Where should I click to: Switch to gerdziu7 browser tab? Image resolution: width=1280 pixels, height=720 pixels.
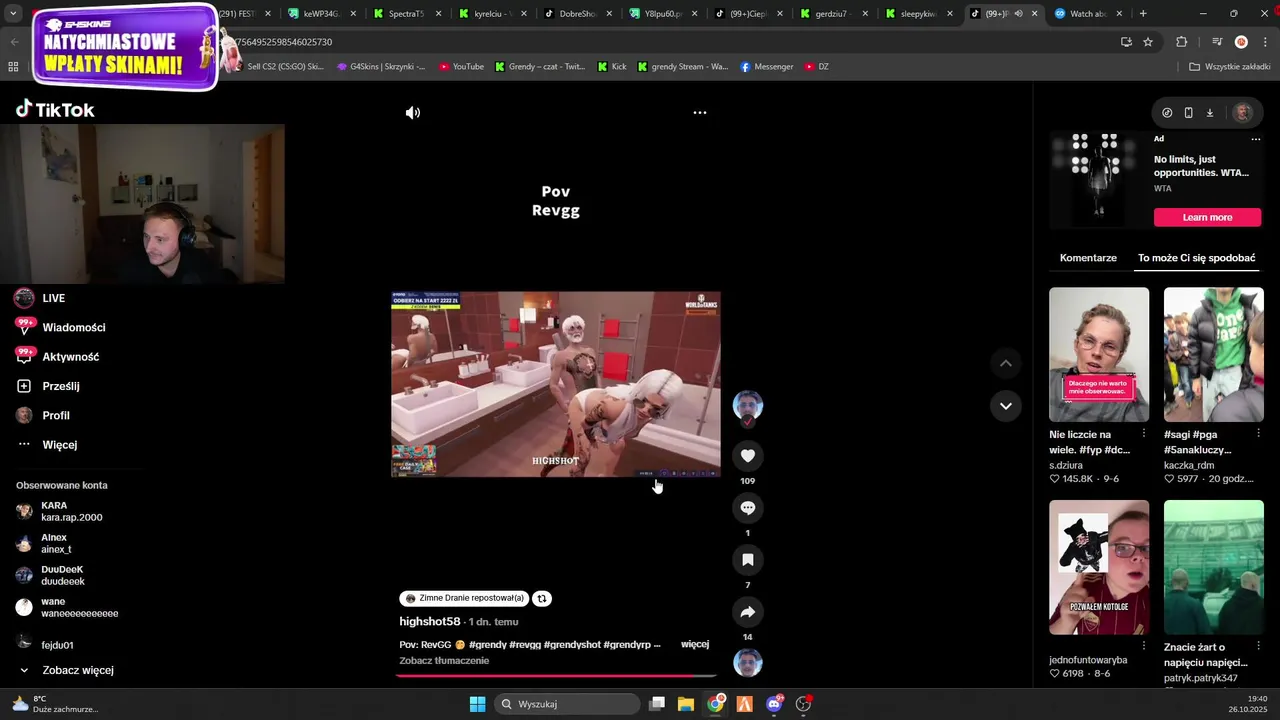pos(830,14)
